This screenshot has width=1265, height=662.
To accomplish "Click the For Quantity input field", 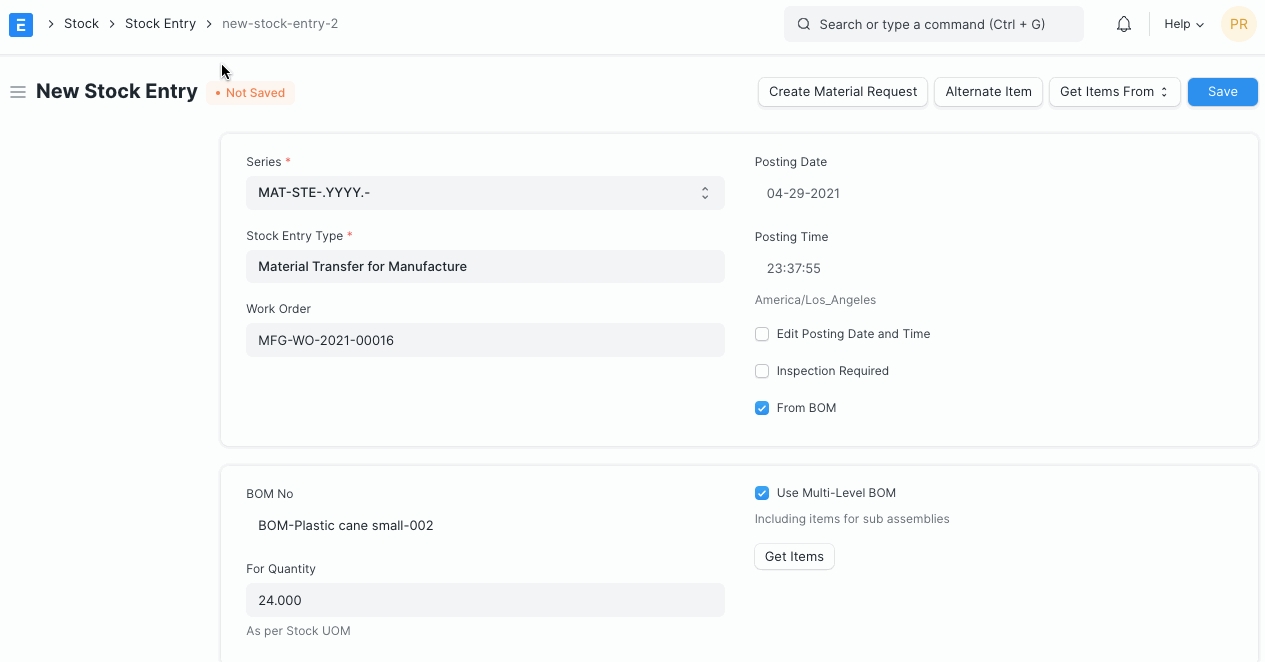I will point(484,600).
